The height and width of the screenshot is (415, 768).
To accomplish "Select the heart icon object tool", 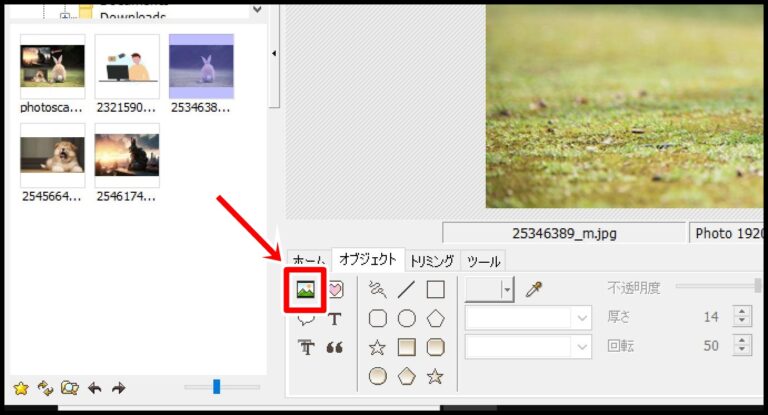I will point(336,290).
